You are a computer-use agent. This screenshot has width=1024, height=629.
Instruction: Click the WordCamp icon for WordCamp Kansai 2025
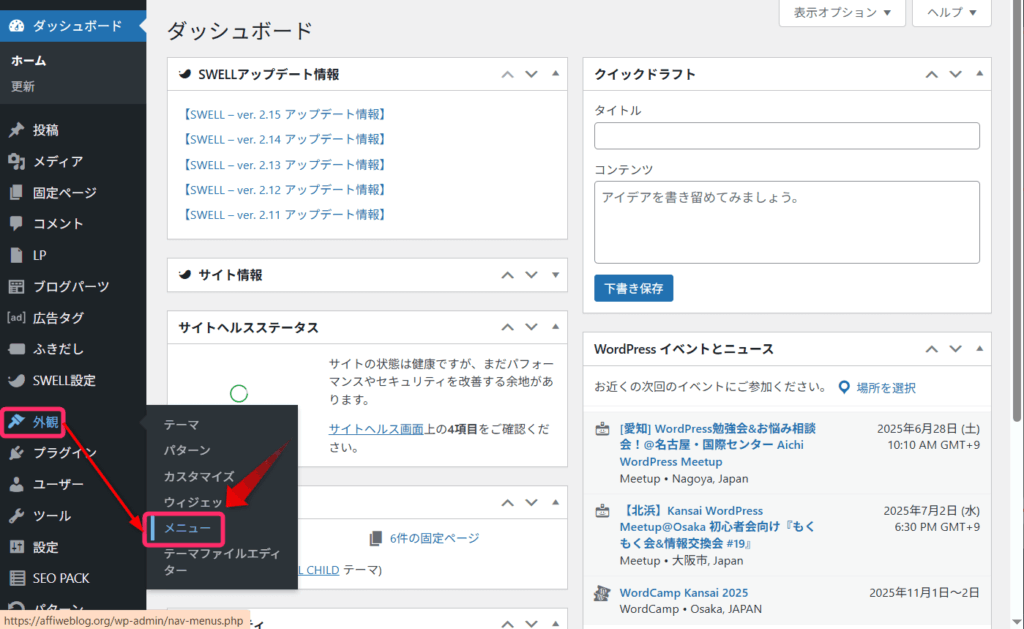602,593
